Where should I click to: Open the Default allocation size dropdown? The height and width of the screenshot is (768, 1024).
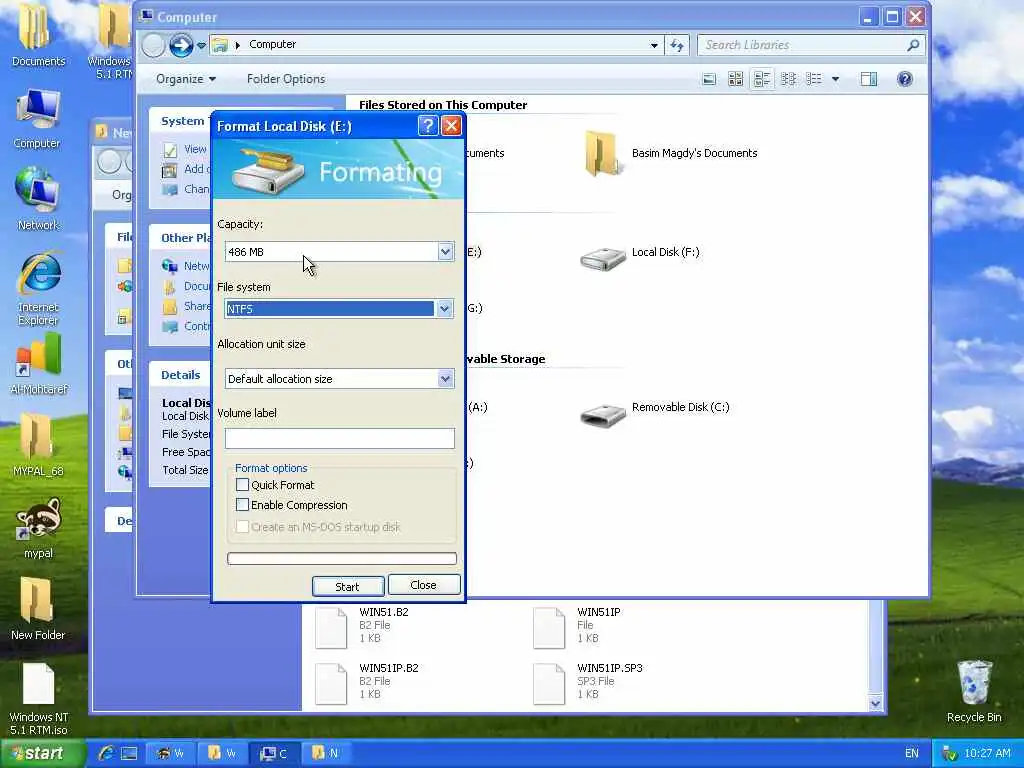(445, 379)
